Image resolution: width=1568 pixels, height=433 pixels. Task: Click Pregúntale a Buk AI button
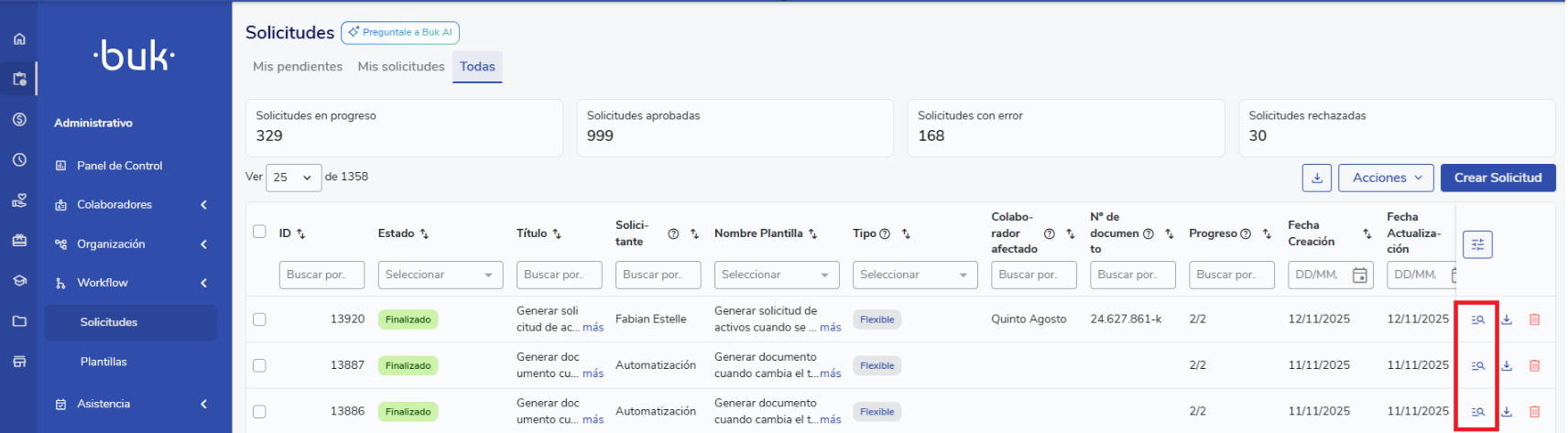click(400, 32)
